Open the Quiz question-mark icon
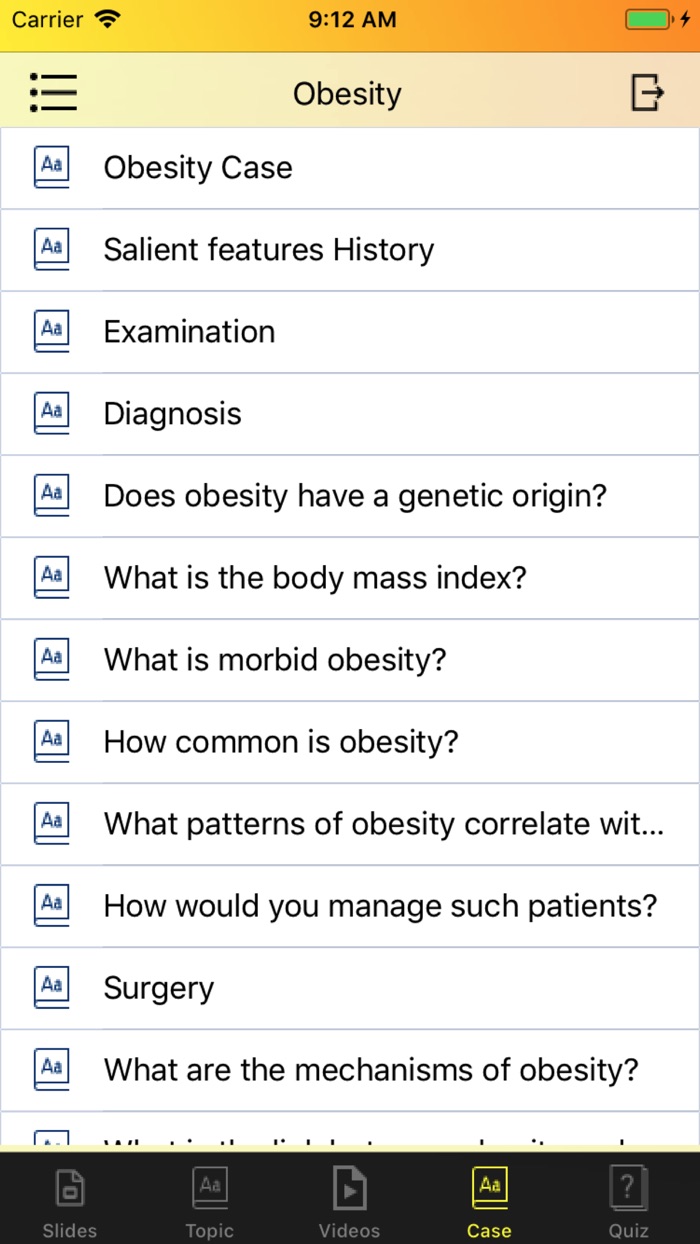700x1244 pixels. [628, 1188]
